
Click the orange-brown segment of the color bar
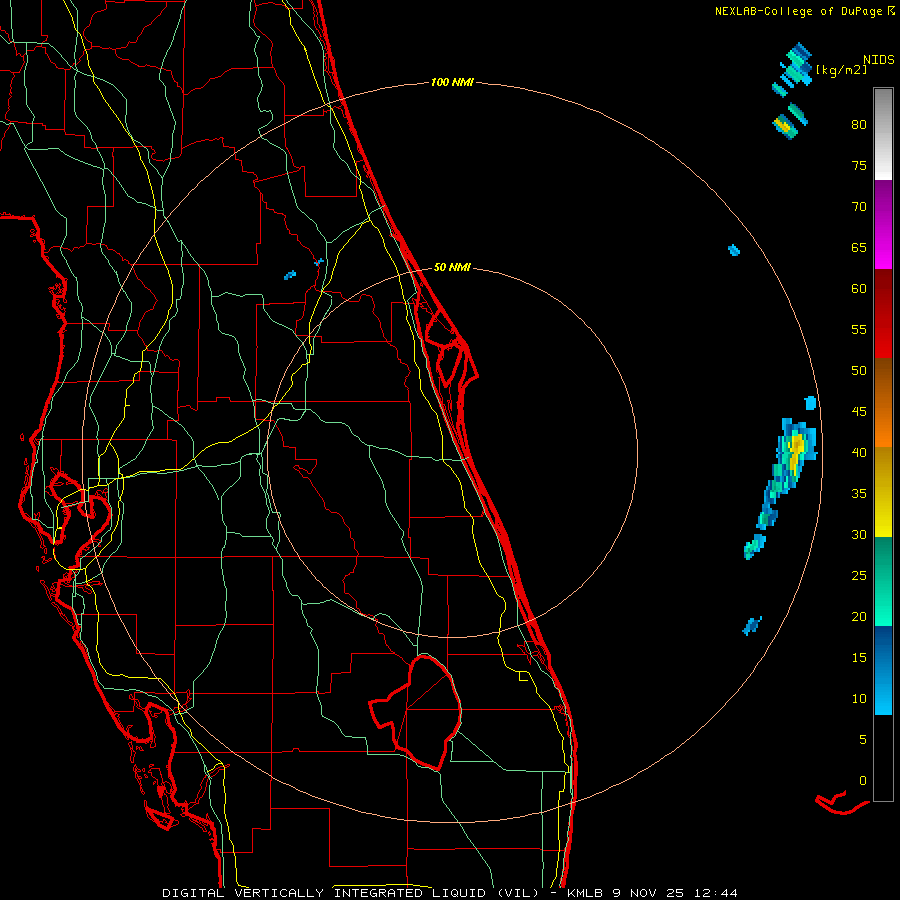(x=883, y=403)
